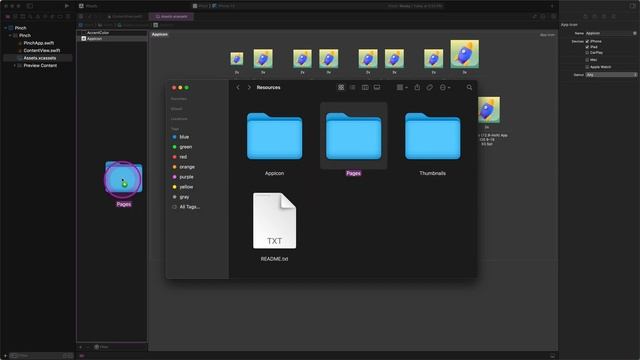The height and width of the screenshot is (360, 640).
Task: Toggle Xcode navigator sidebar icon
Action: tap(30, 6)
